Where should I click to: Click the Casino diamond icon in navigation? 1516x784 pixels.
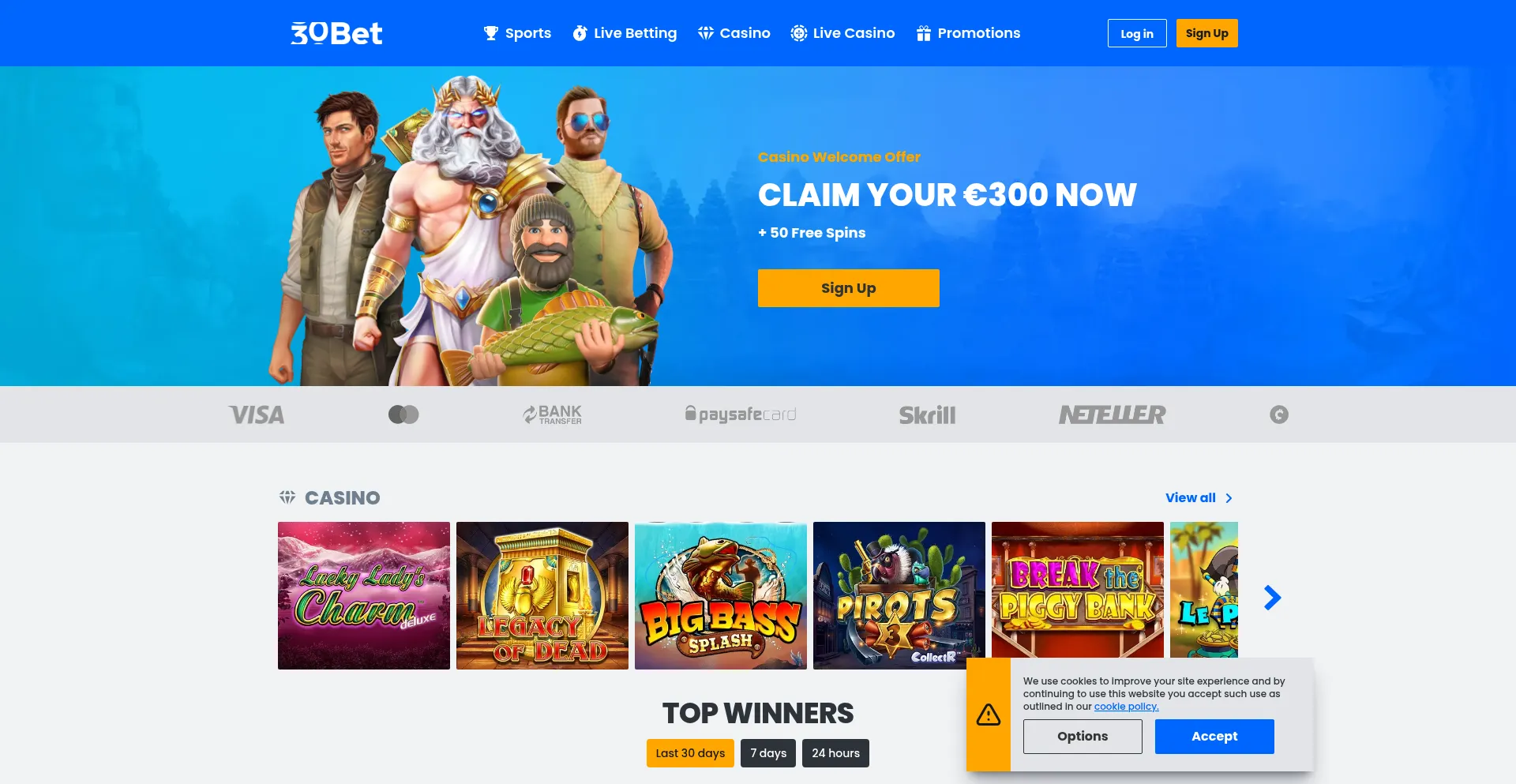pyautogui.click(x=706, y=33)
